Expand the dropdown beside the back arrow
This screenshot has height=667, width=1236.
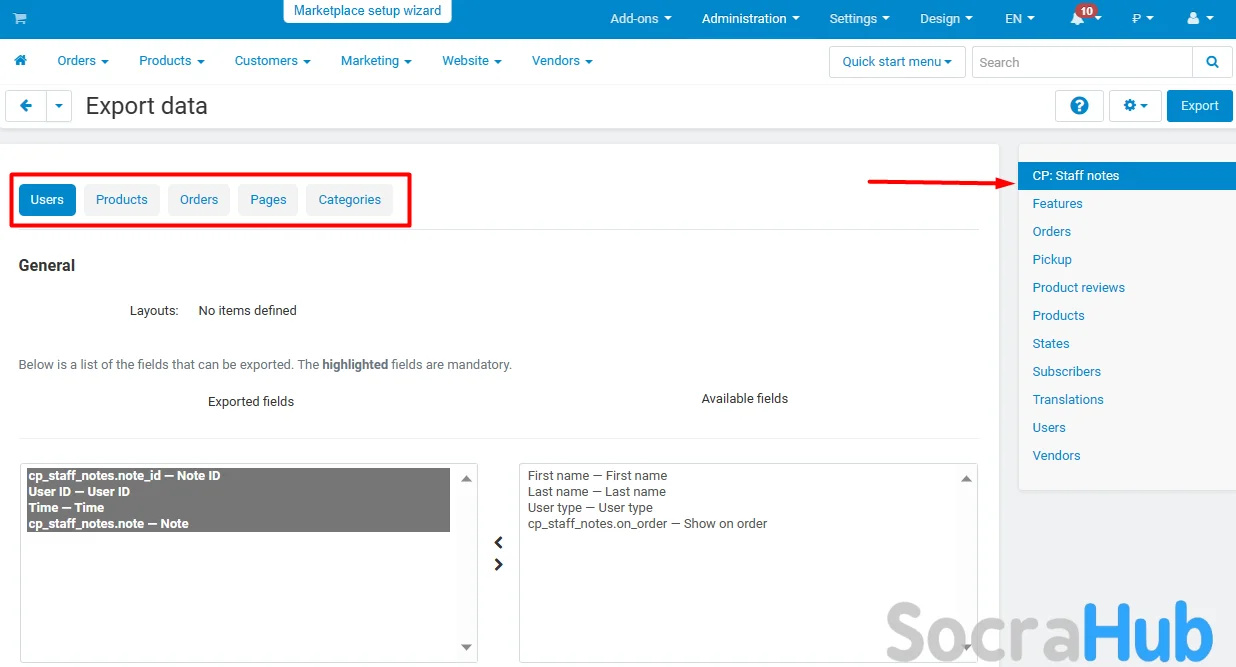click(x=59, y=105)
